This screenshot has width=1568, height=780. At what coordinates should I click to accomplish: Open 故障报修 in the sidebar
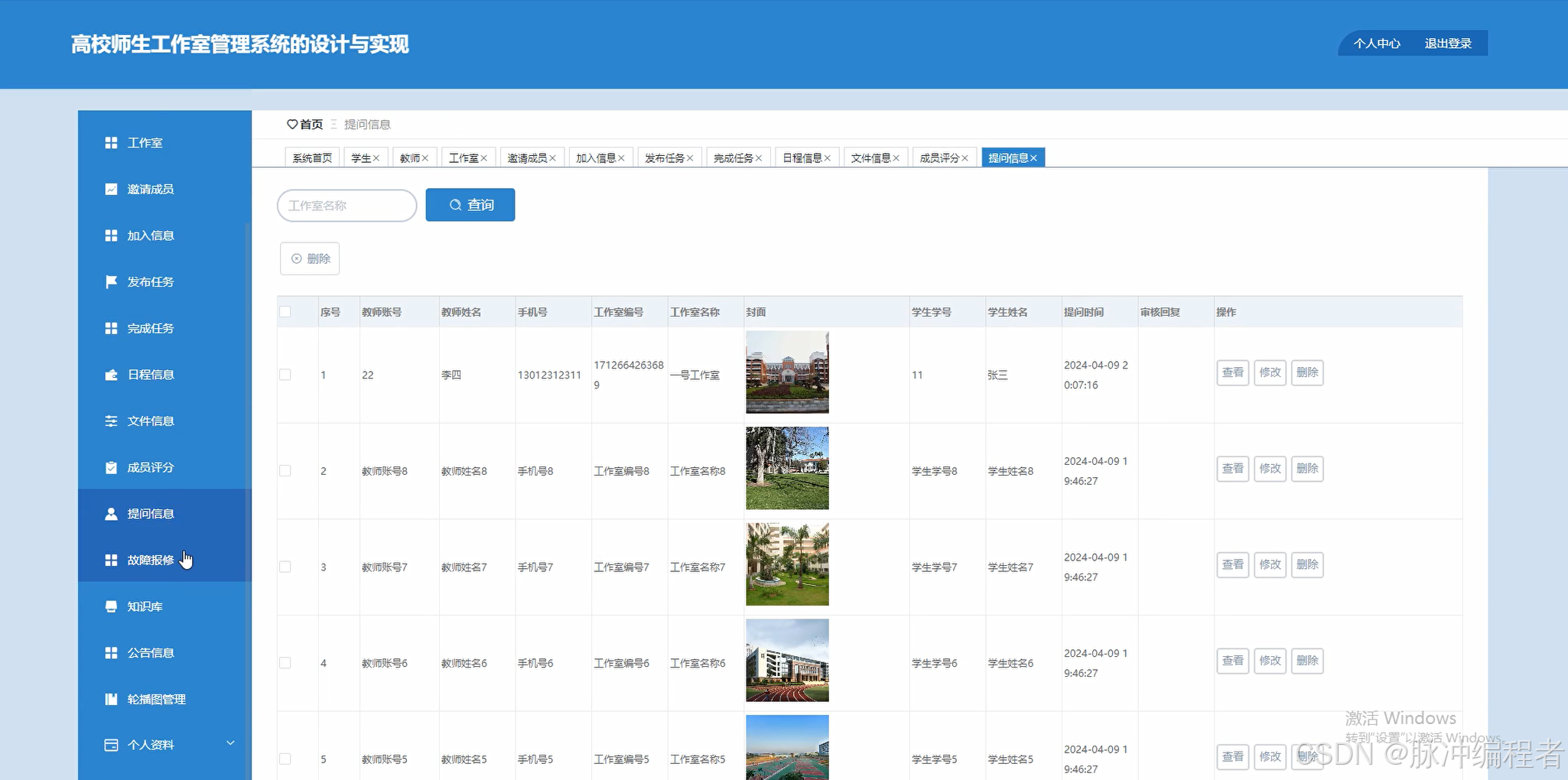(x=164, y=560)
